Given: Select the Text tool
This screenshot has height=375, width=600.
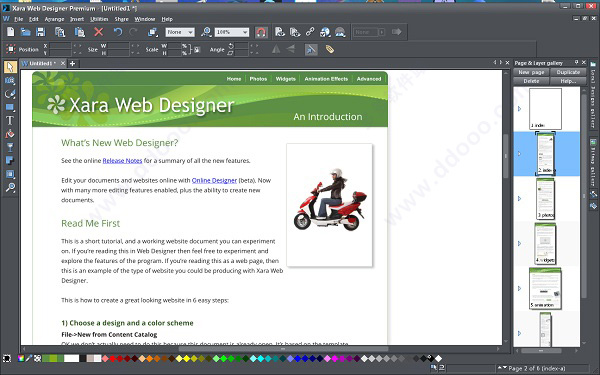Looking at the screenshot, I should (x=10, y=121).
